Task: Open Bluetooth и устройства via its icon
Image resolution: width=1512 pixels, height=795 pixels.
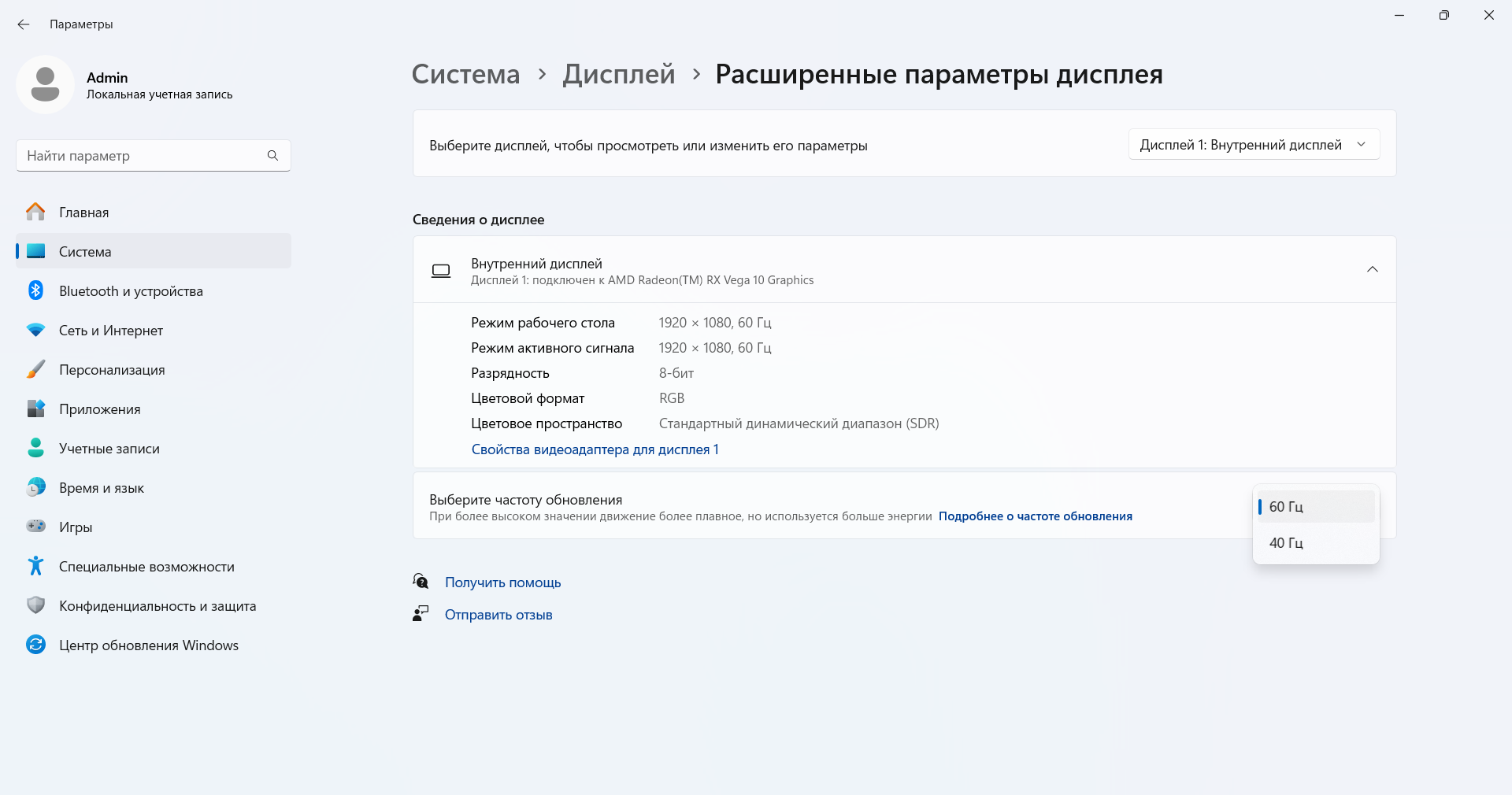Action: (35, 290)
